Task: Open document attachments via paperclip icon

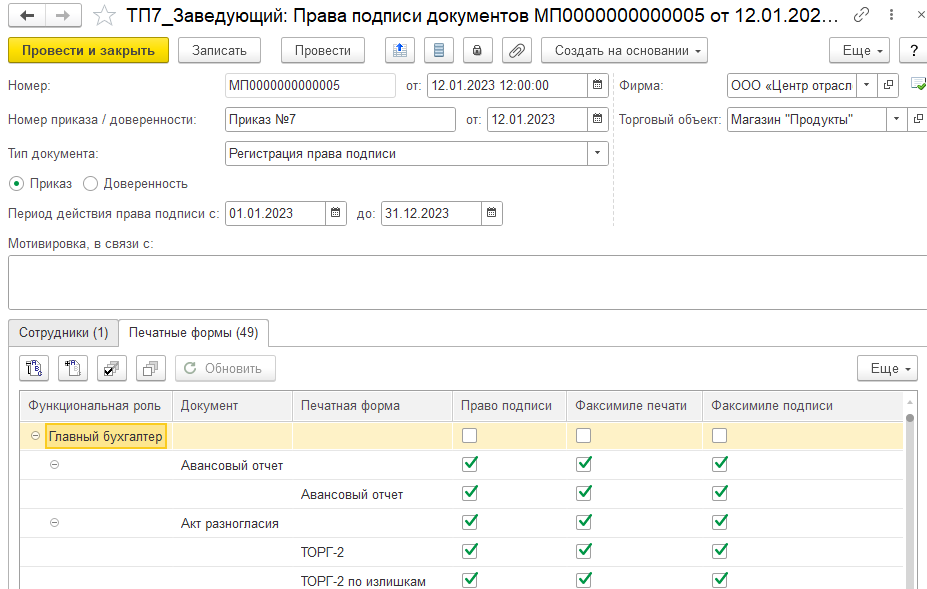Action: pyautogui.click(x=516, y=50)
